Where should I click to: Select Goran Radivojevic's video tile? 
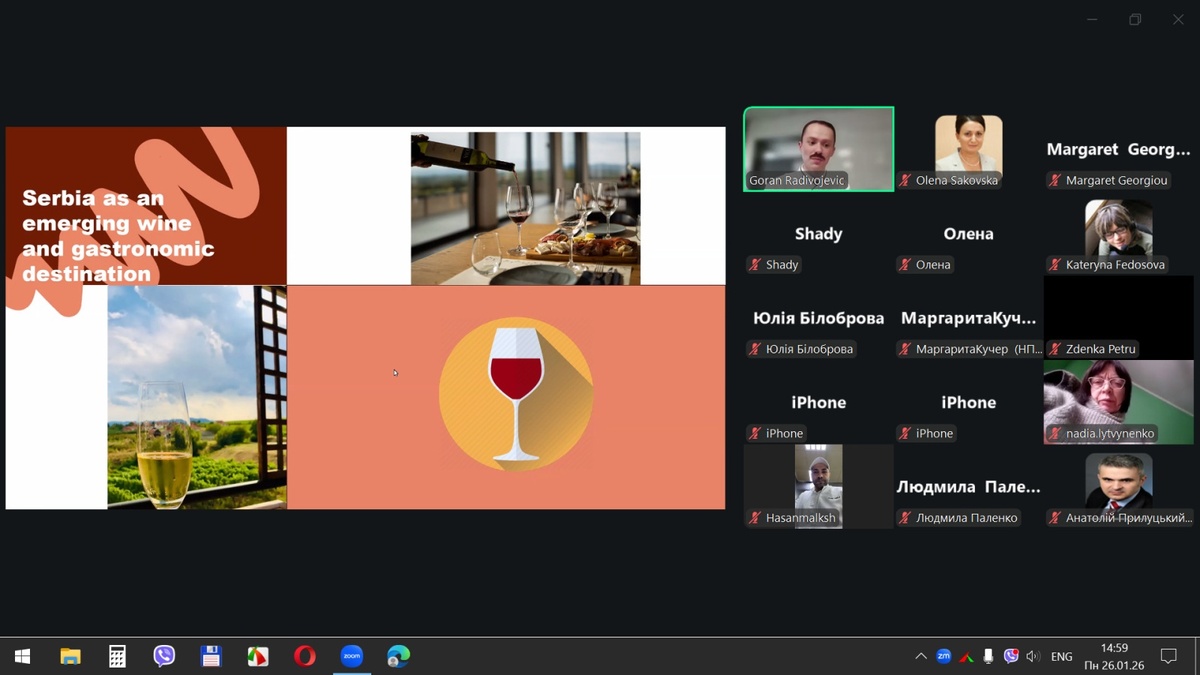pyautogui.click(x=818, y=148)
